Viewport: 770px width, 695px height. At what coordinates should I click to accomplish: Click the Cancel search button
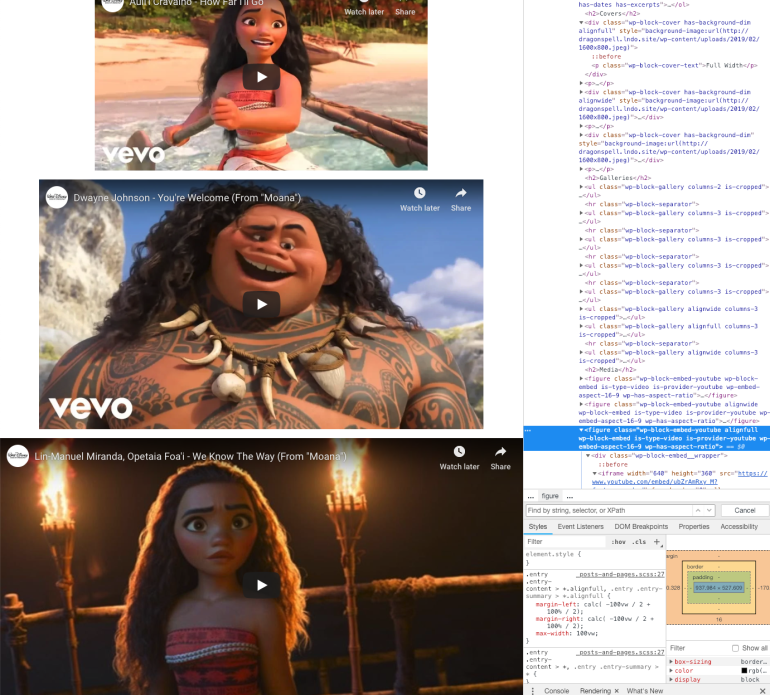pyautogui.click(x=744, y=510)
